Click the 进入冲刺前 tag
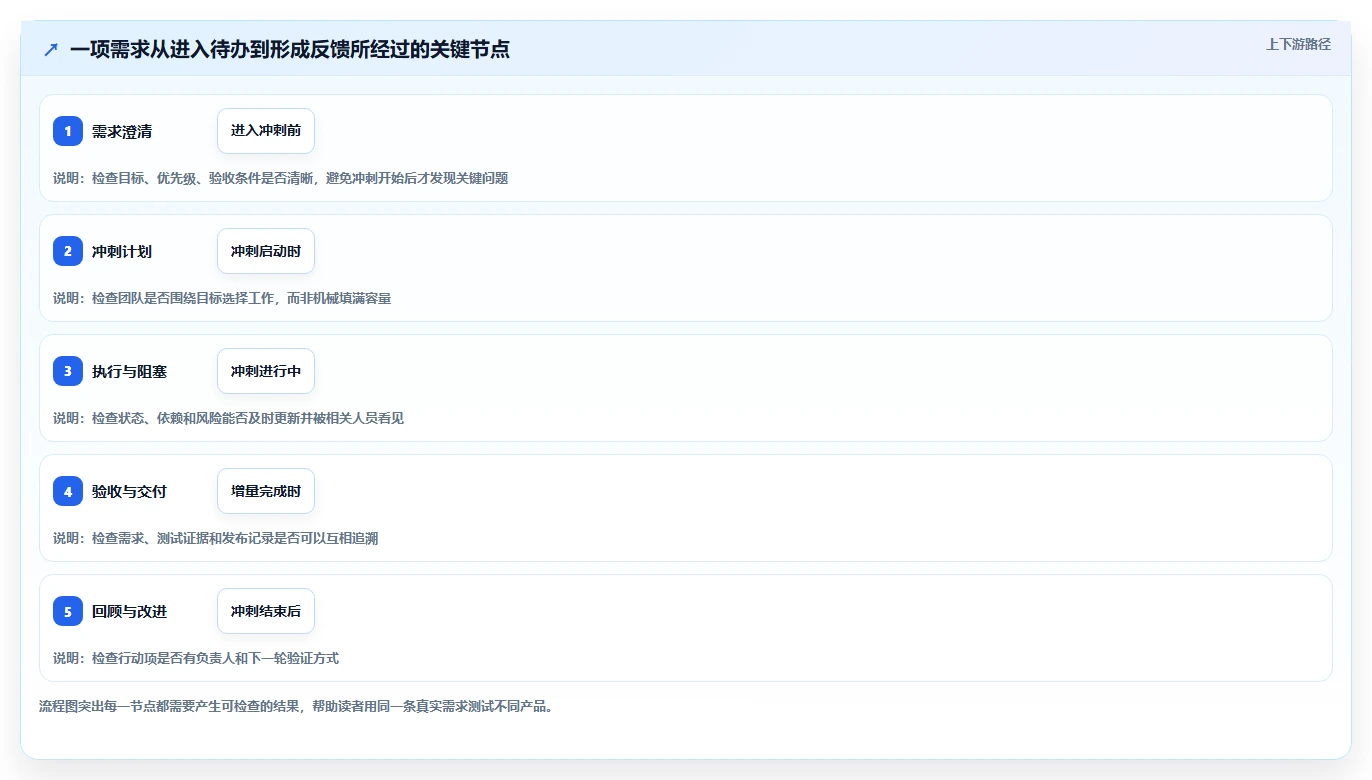 pos(266,131)
